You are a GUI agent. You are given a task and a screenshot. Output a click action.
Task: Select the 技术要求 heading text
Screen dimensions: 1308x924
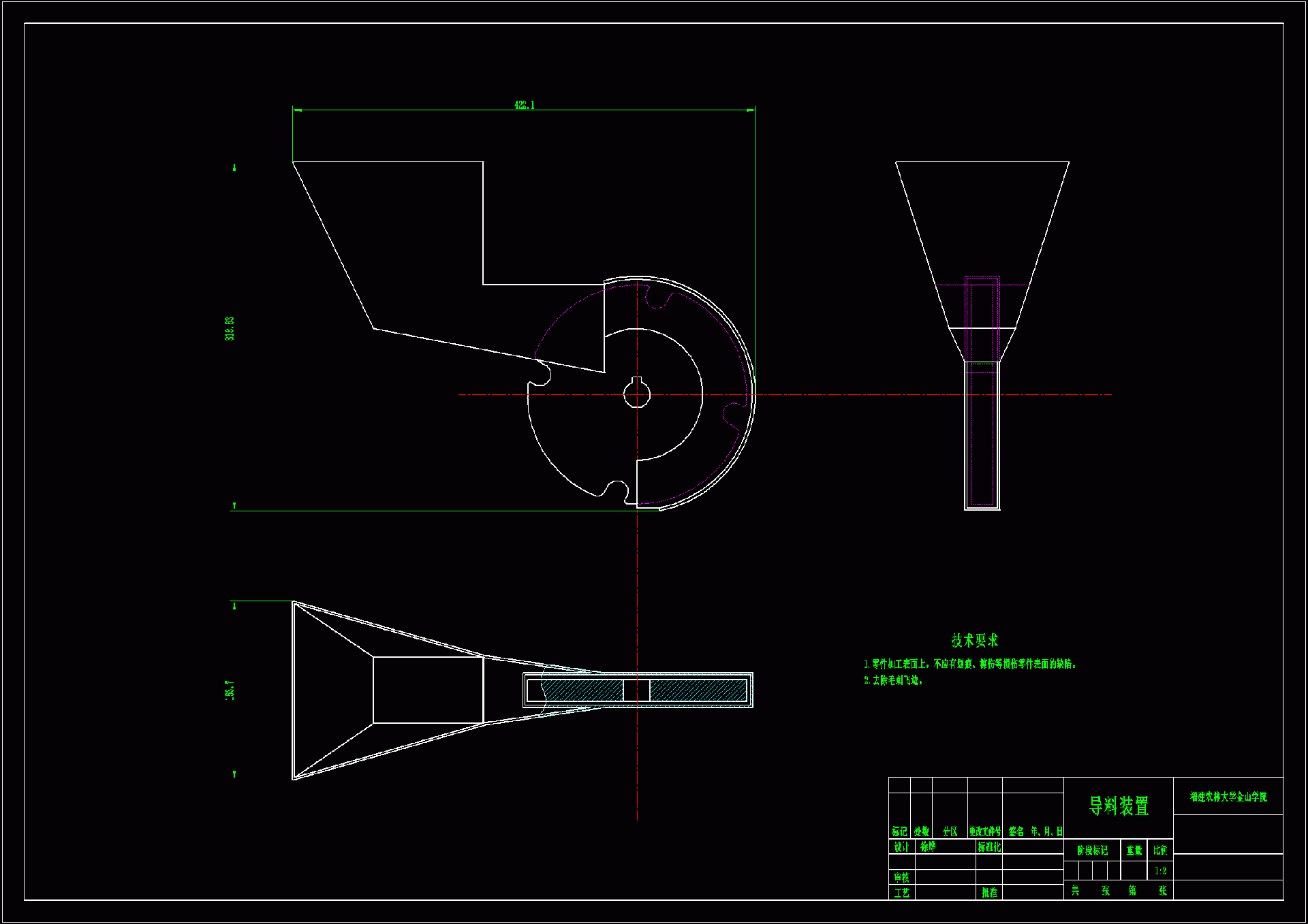click(974, 640)
